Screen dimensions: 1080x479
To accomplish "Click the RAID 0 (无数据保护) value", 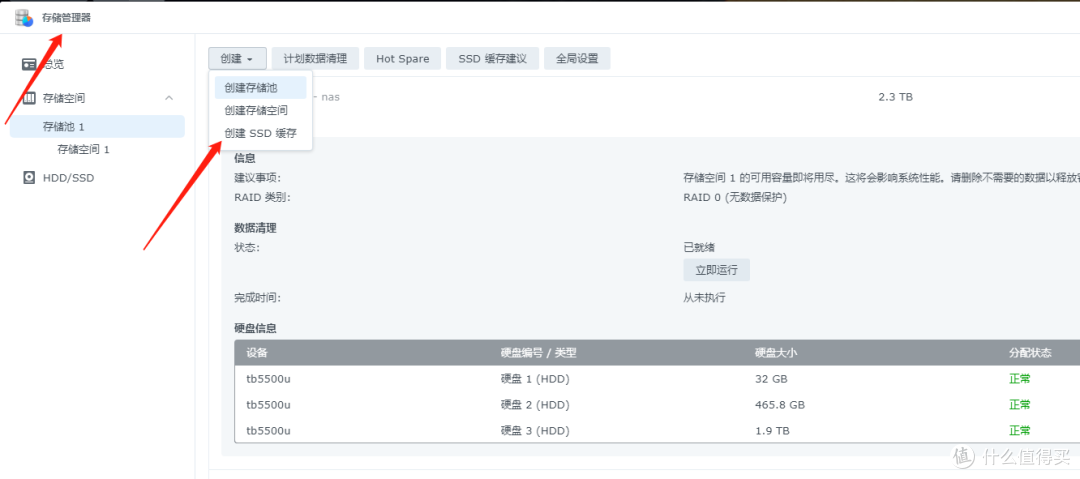I will (x=735, y=198).
